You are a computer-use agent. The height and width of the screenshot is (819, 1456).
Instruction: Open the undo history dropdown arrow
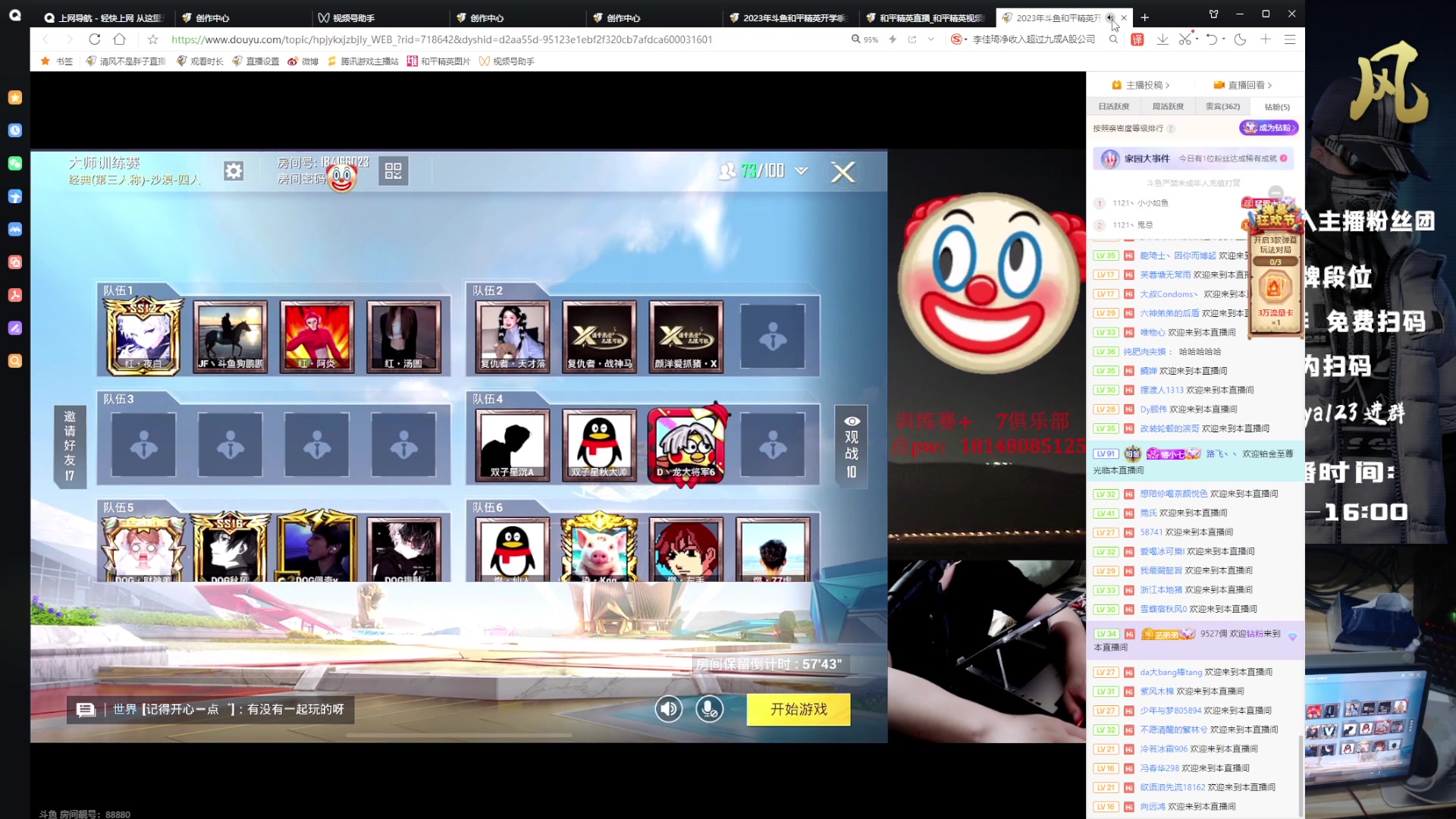click(1223, 39)
